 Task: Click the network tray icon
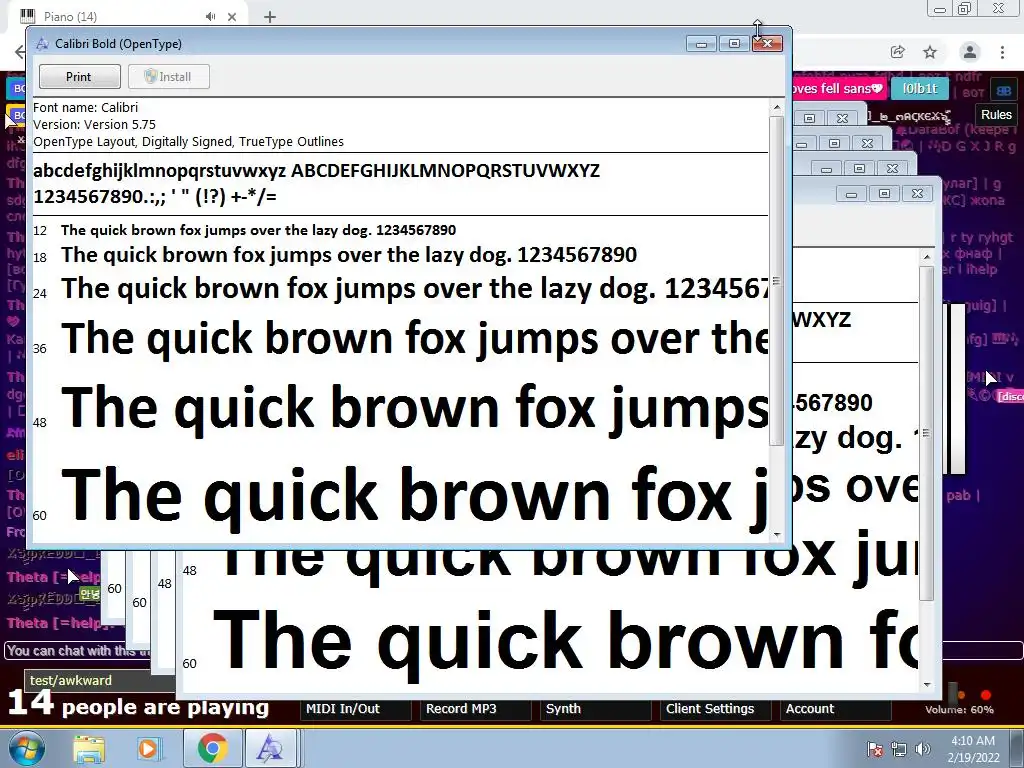[x=899, y=749]
